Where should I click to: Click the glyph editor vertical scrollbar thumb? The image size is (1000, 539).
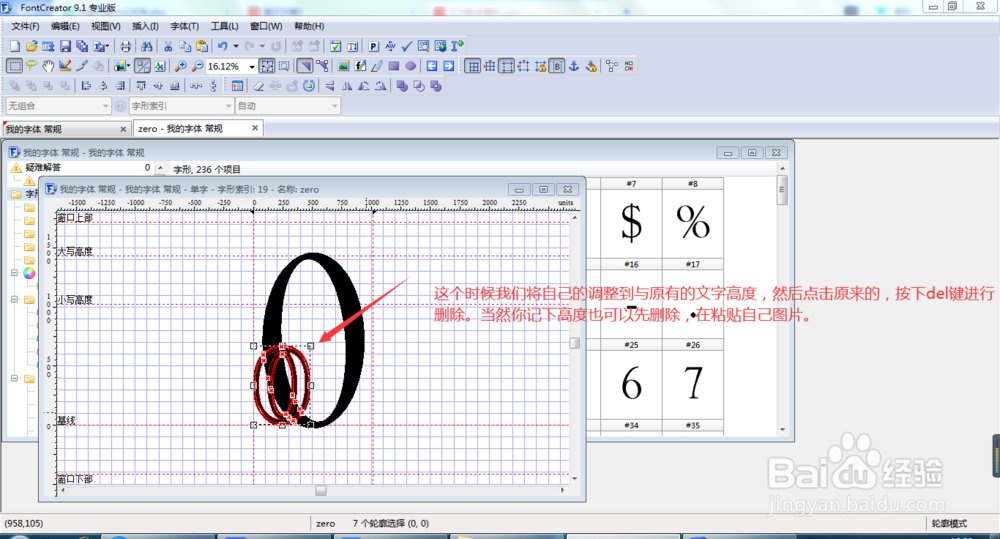click(x=575, y=343)
